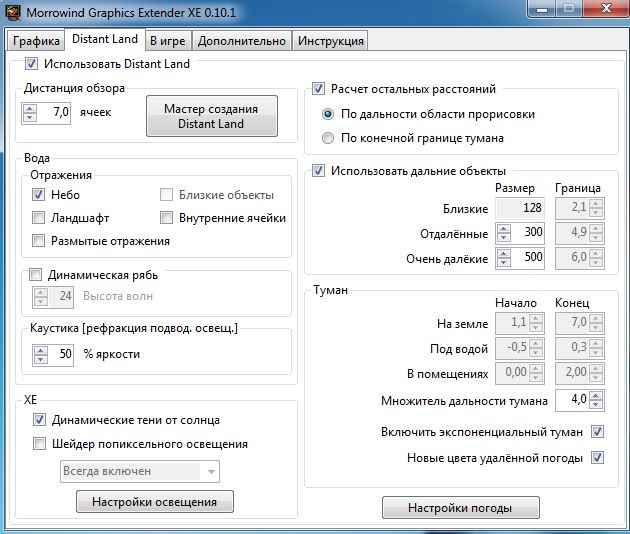This screenshot has height=534, width=630.
Task: Click the Очень далёкие Граница 6,0 spinner
Action: tap(580, 258)
